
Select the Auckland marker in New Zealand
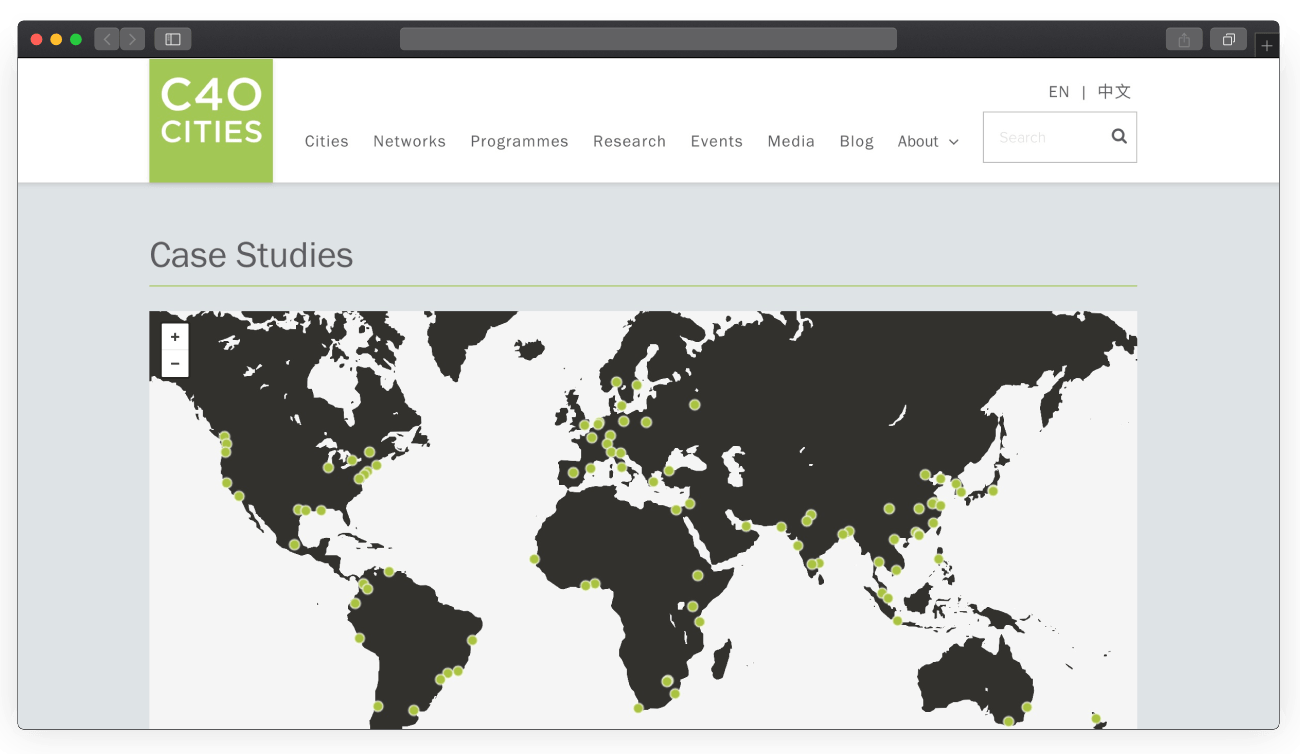coord(1096,718)
